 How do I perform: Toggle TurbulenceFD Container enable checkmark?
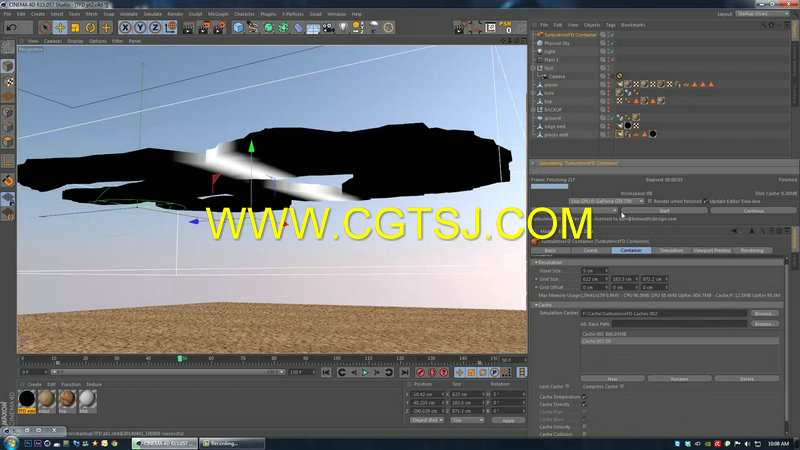pyautogui.click(x=611, y=35)
